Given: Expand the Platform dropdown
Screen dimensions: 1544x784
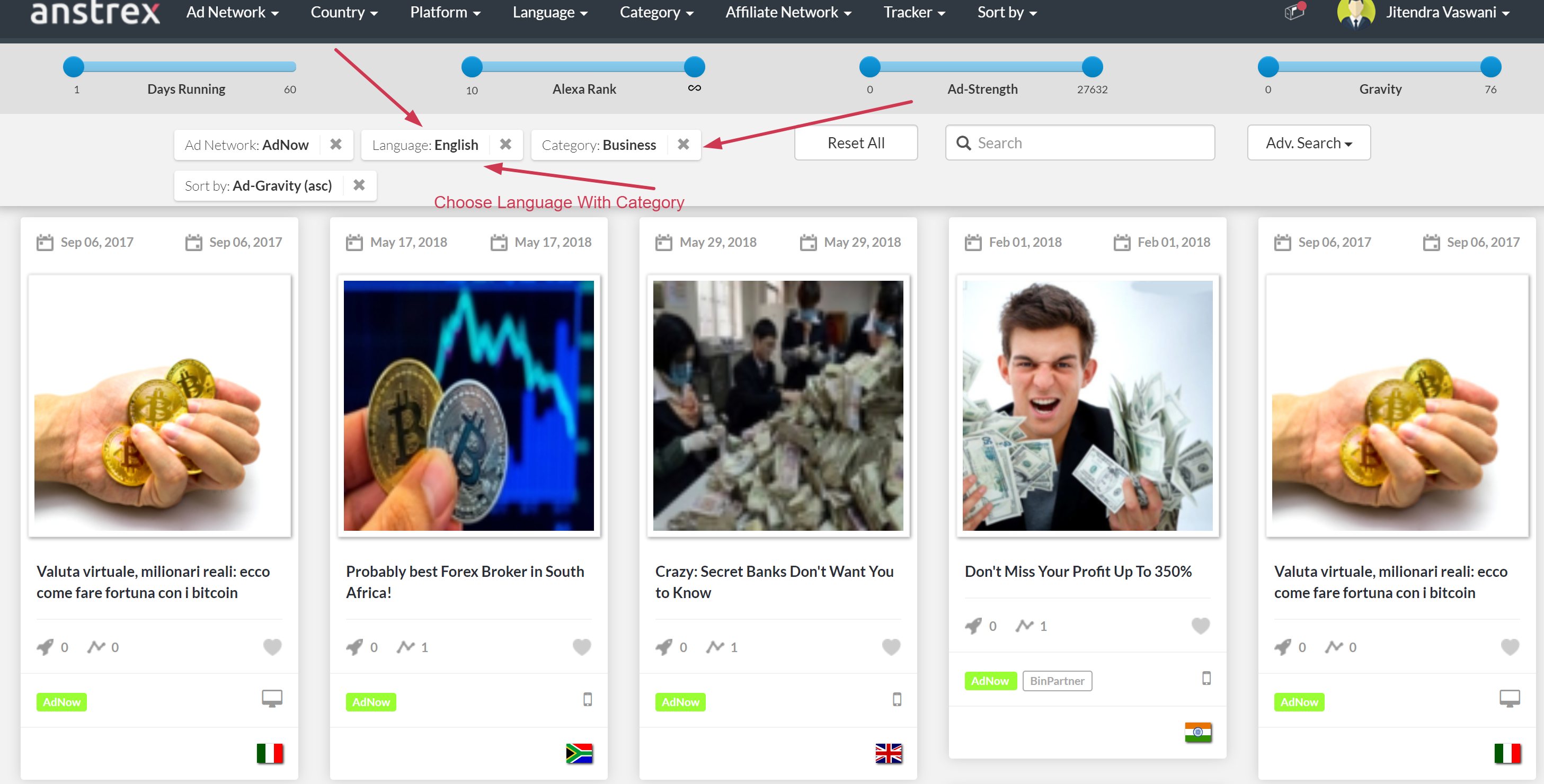Looking at the screenshot, I should pos(445,12).
